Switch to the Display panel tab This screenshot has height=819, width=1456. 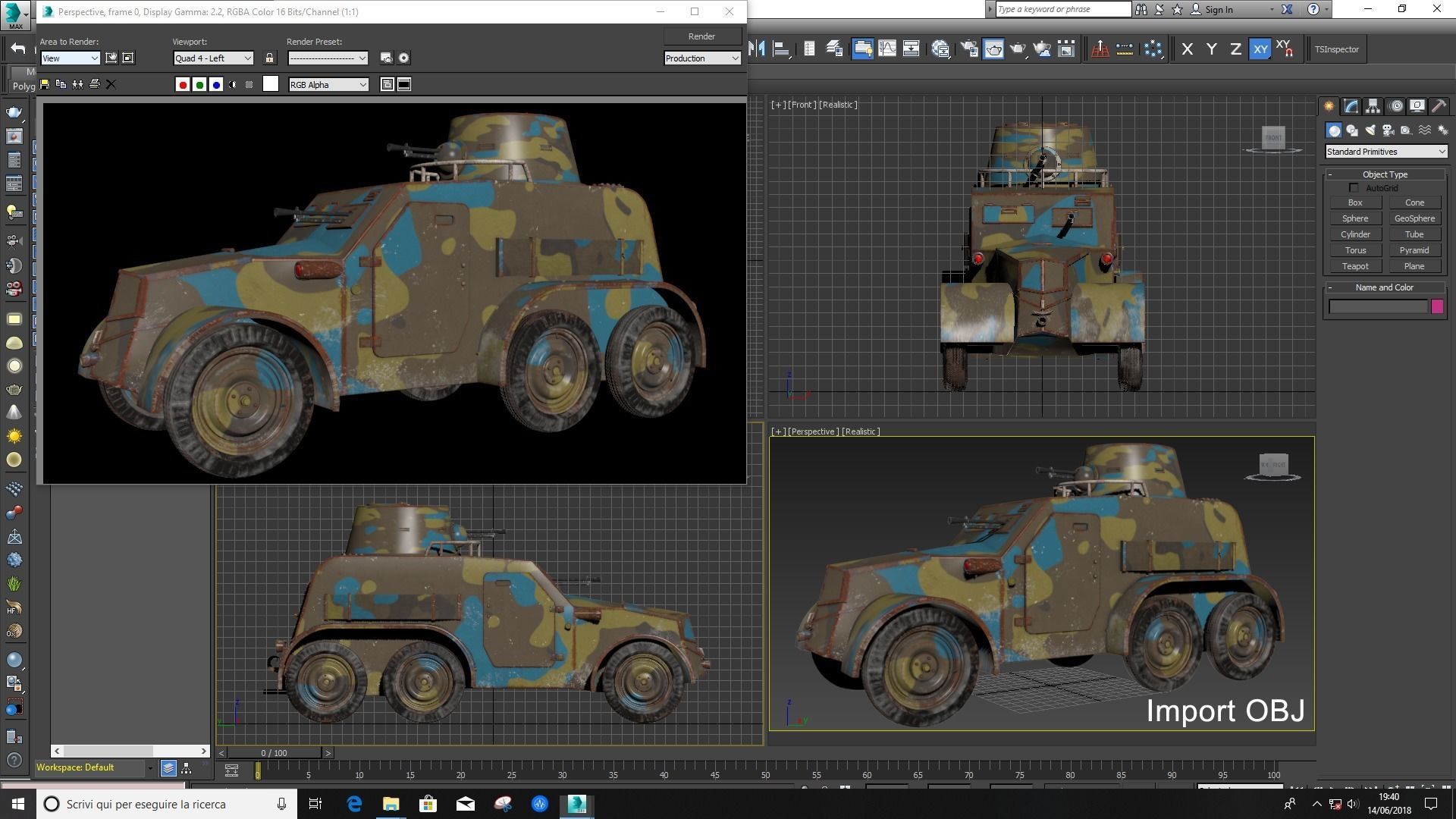click(1417, 106)
